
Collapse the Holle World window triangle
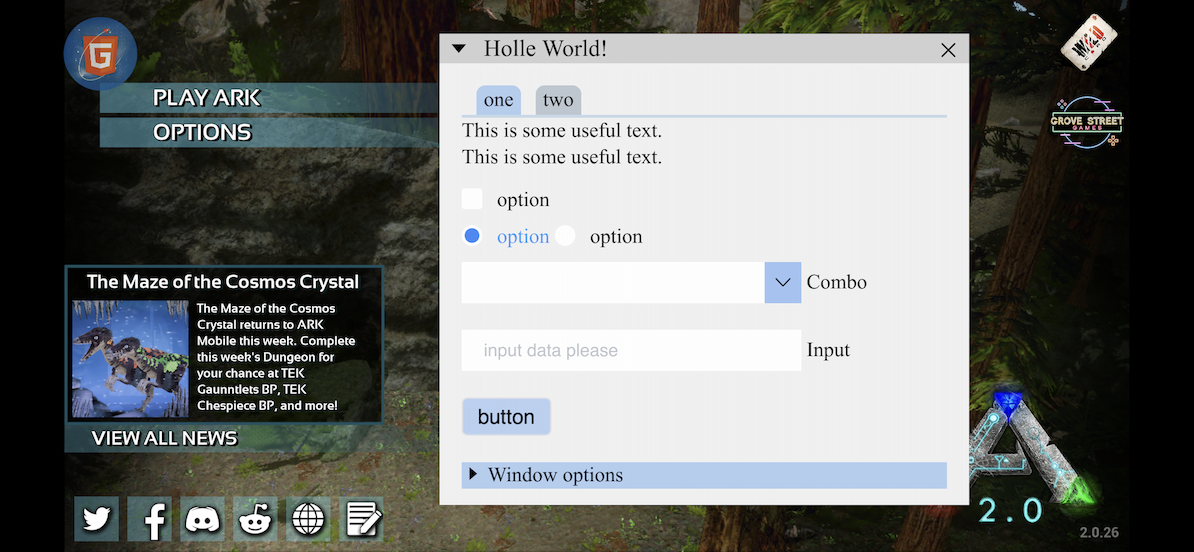[x=458, y=49]
